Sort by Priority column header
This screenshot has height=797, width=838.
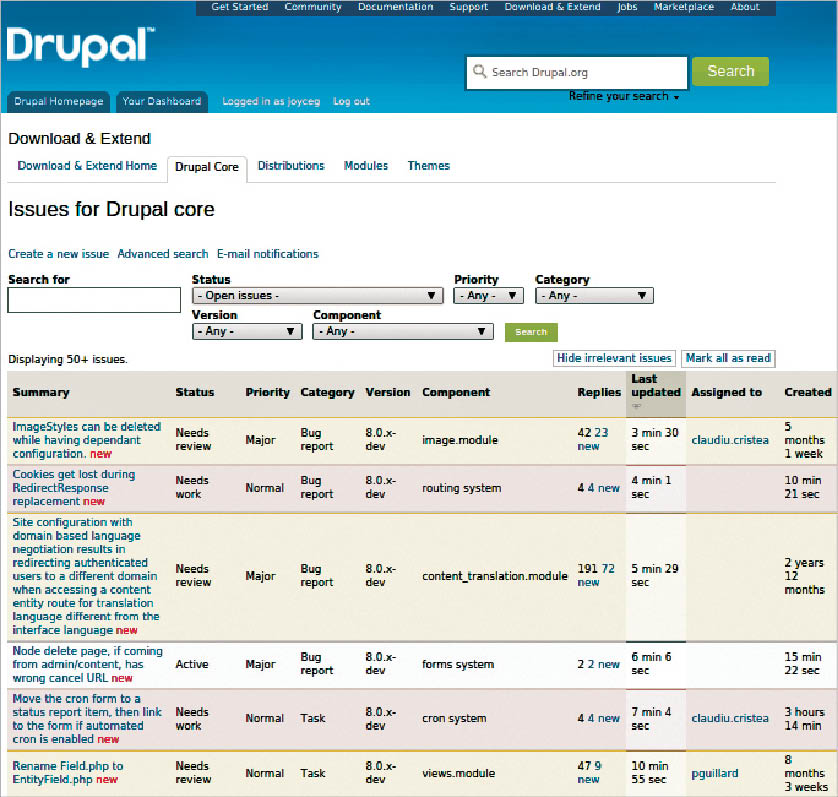point(267,392)
